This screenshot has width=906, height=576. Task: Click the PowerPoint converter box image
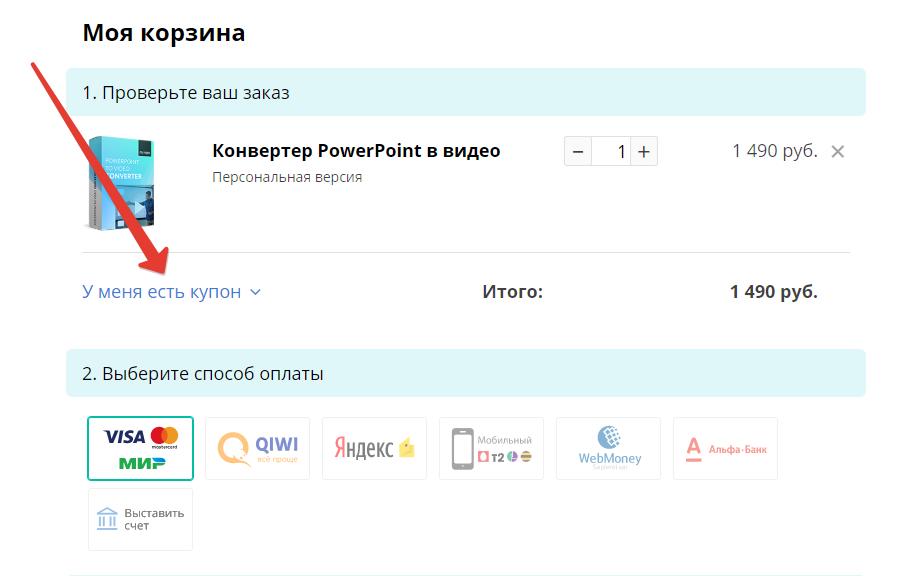tap(120, 183)
